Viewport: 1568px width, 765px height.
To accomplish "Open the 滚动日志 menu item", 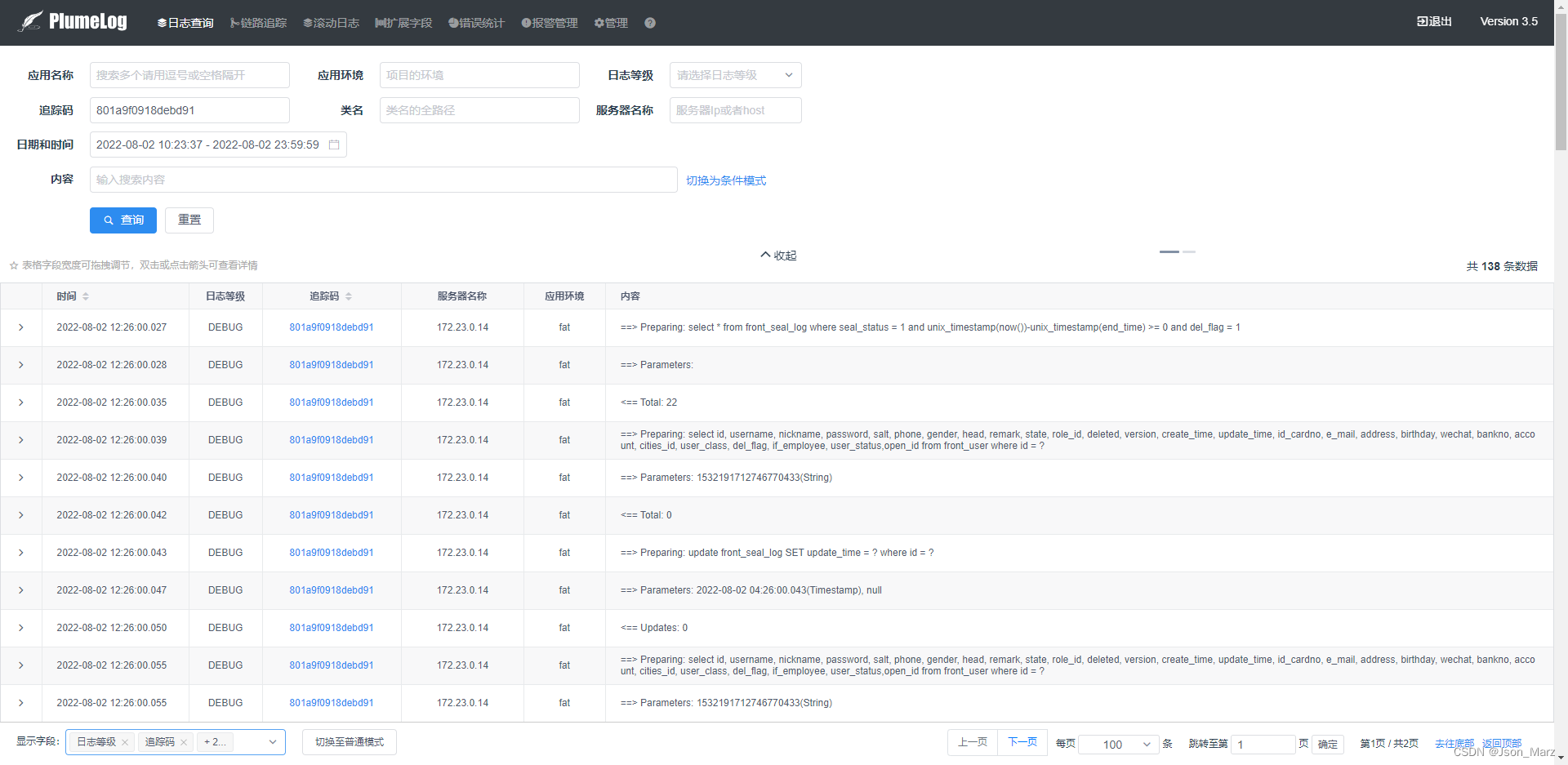I will point(331,23).
